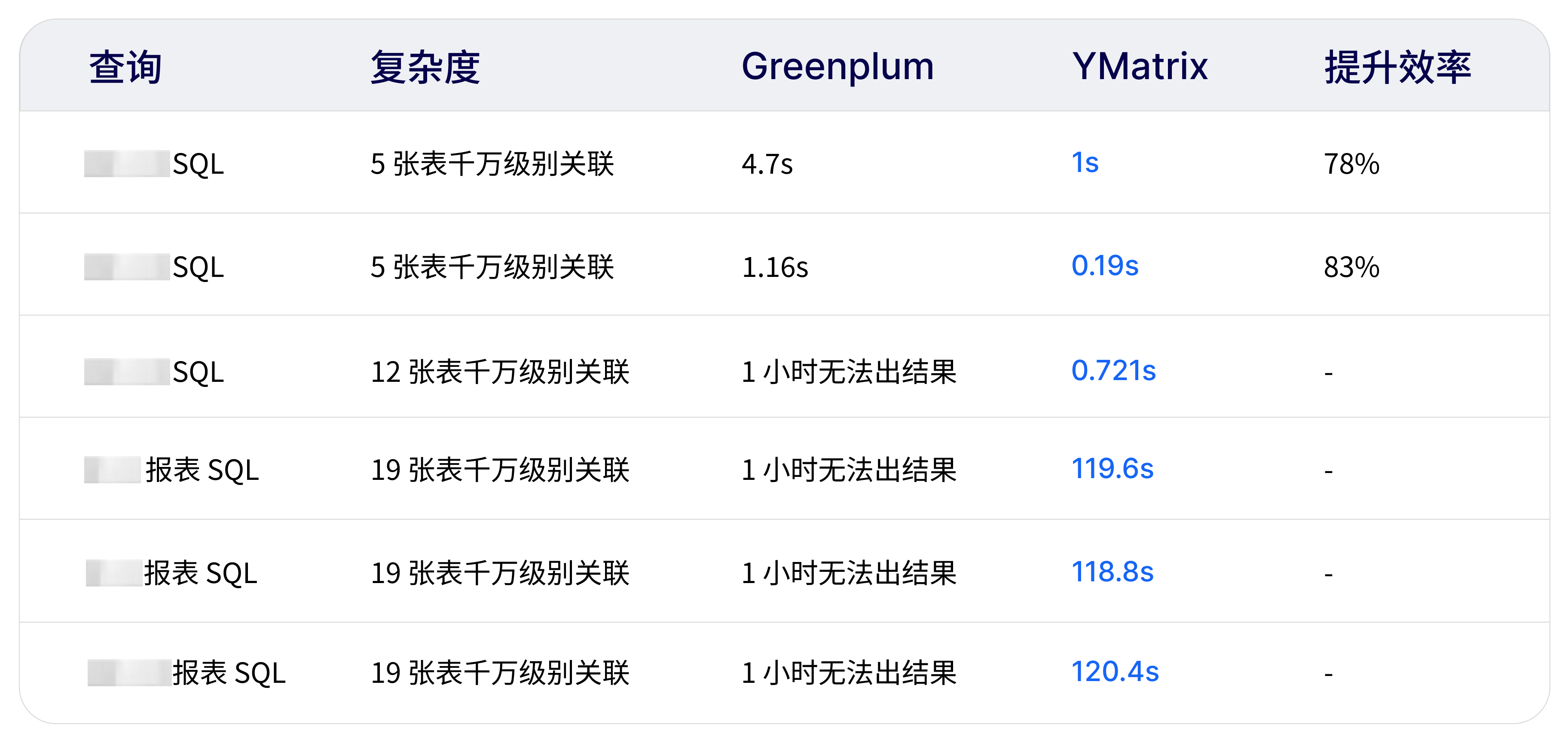Image resolution: width=1568 pixels, height=743 pixels.
Task: Click the YMatrix column header
Action: pyautogui.click(x=1140, y=66)
